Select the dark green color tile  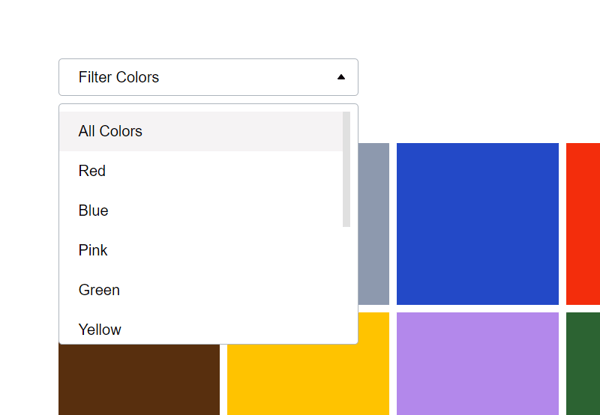(x=583, y=363)
